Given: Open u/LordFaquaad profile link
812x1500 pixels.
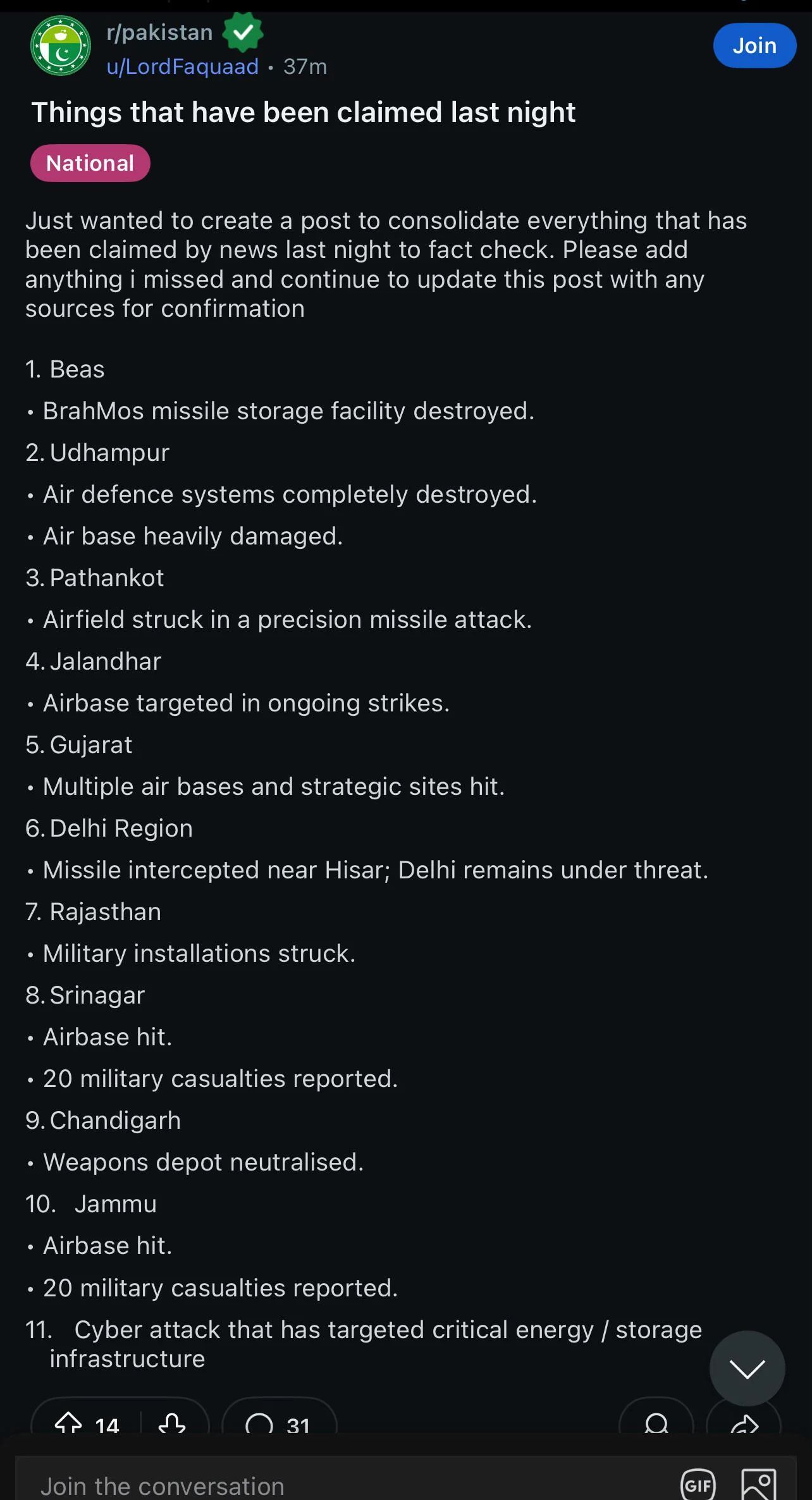Looking at the screenshot, I should pos(183,66).
